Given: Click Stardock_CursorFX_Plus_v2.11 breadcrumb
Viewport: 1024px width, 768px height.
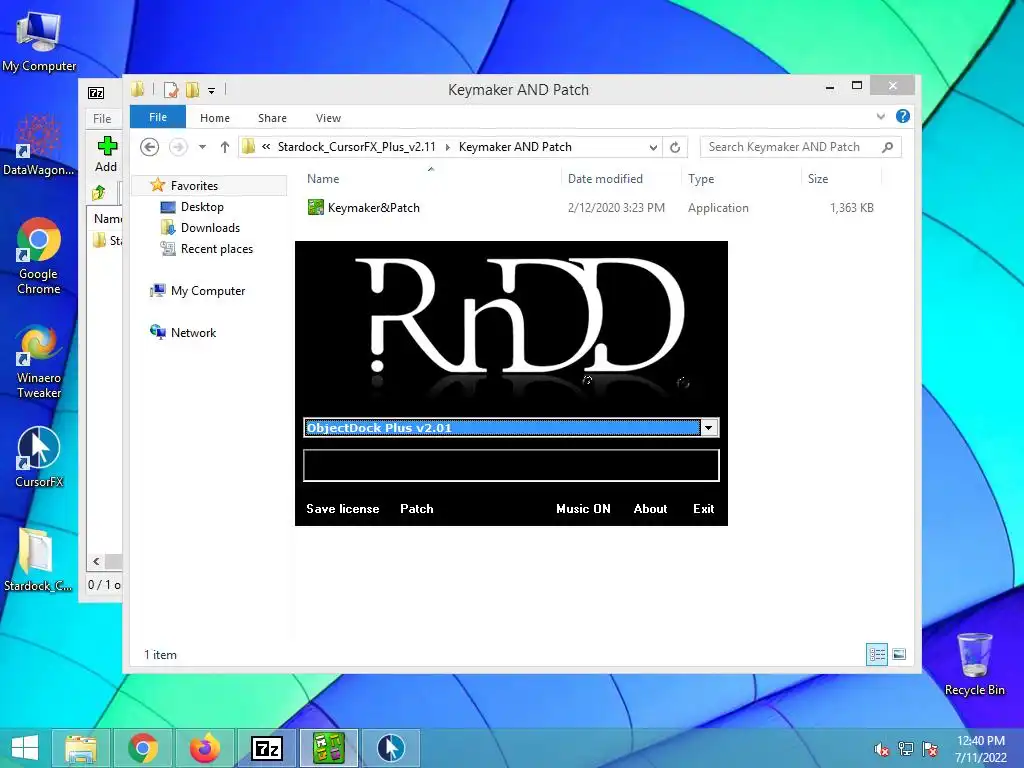Looking at the screenshot, I should (357, 147).
